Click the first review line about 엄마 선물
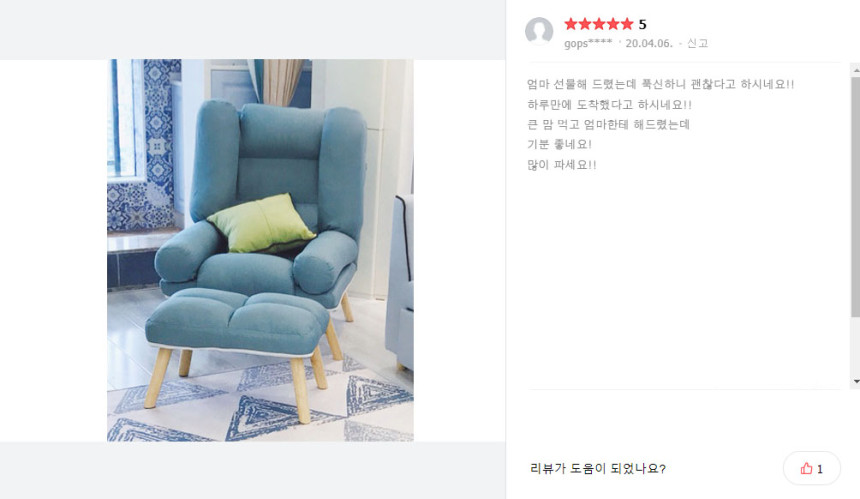This screenshot has height=499, width=860. point(660,84)
